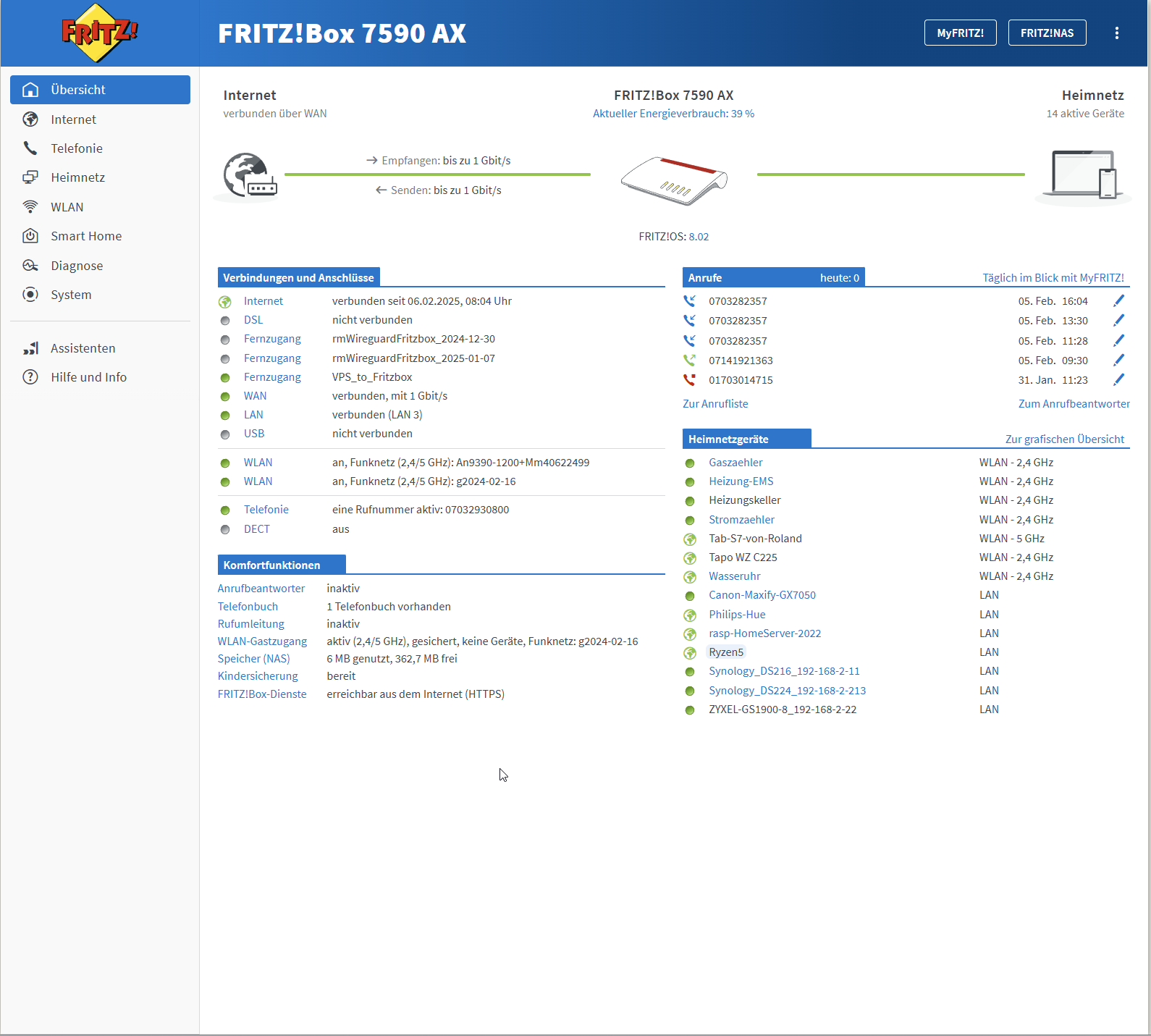Viewport: 1151px width, 1036px height.
Task: Click the ZYXEL-GS1900-8_192-168-2-22 device name
Action: click(783, 709)
